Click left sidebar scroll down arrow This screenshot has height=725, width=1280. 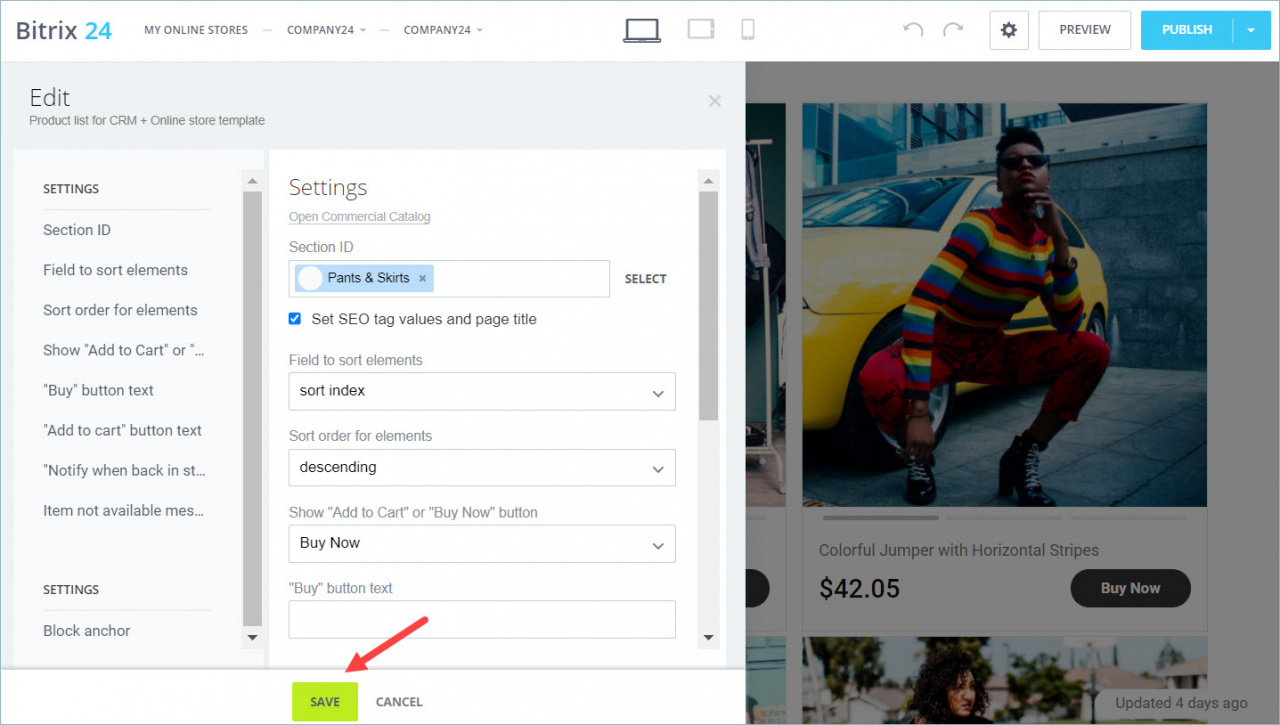pos(253,637)
